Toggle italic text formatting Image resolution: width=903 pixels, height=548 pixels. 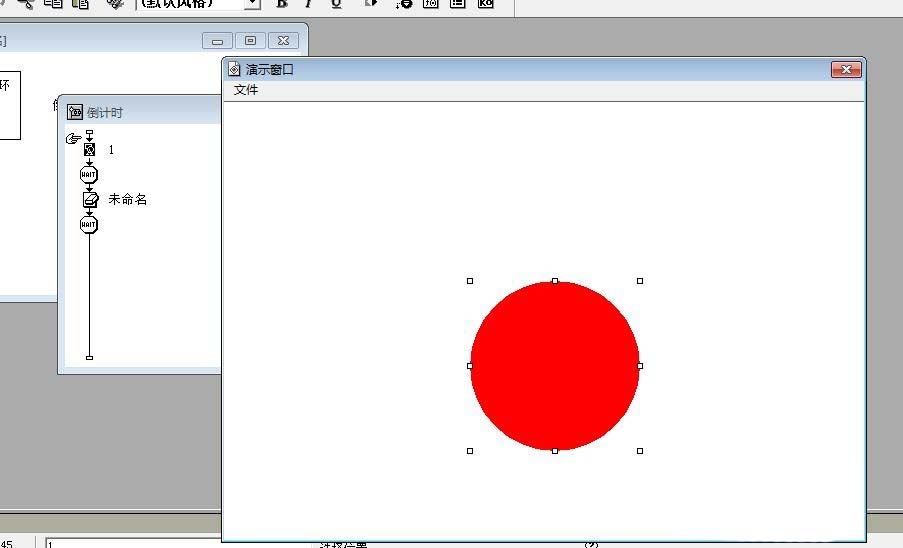[309, 4]
